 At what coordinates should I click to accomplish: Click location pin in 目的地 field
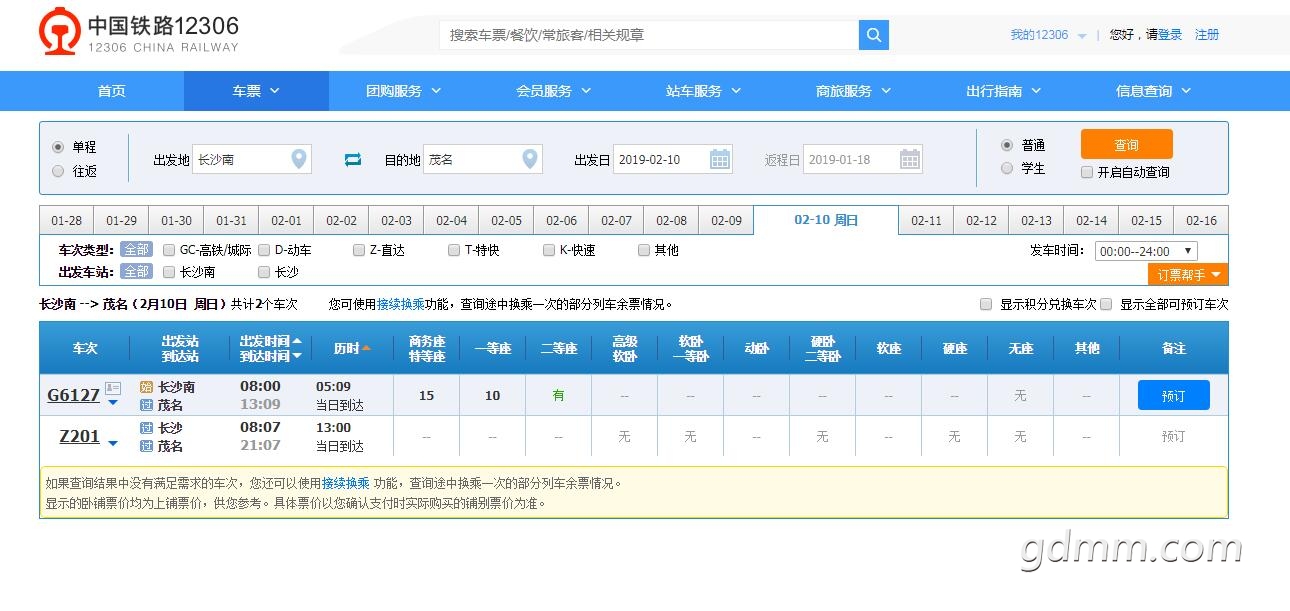pyautogui.click(x=530, y=159)
